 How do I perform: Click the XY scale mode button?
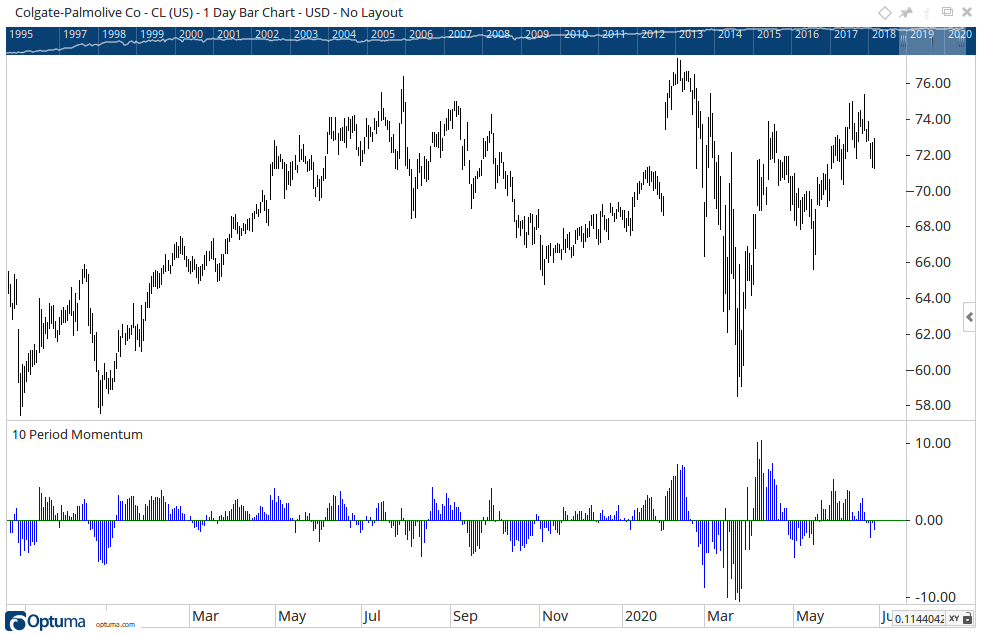954,619
